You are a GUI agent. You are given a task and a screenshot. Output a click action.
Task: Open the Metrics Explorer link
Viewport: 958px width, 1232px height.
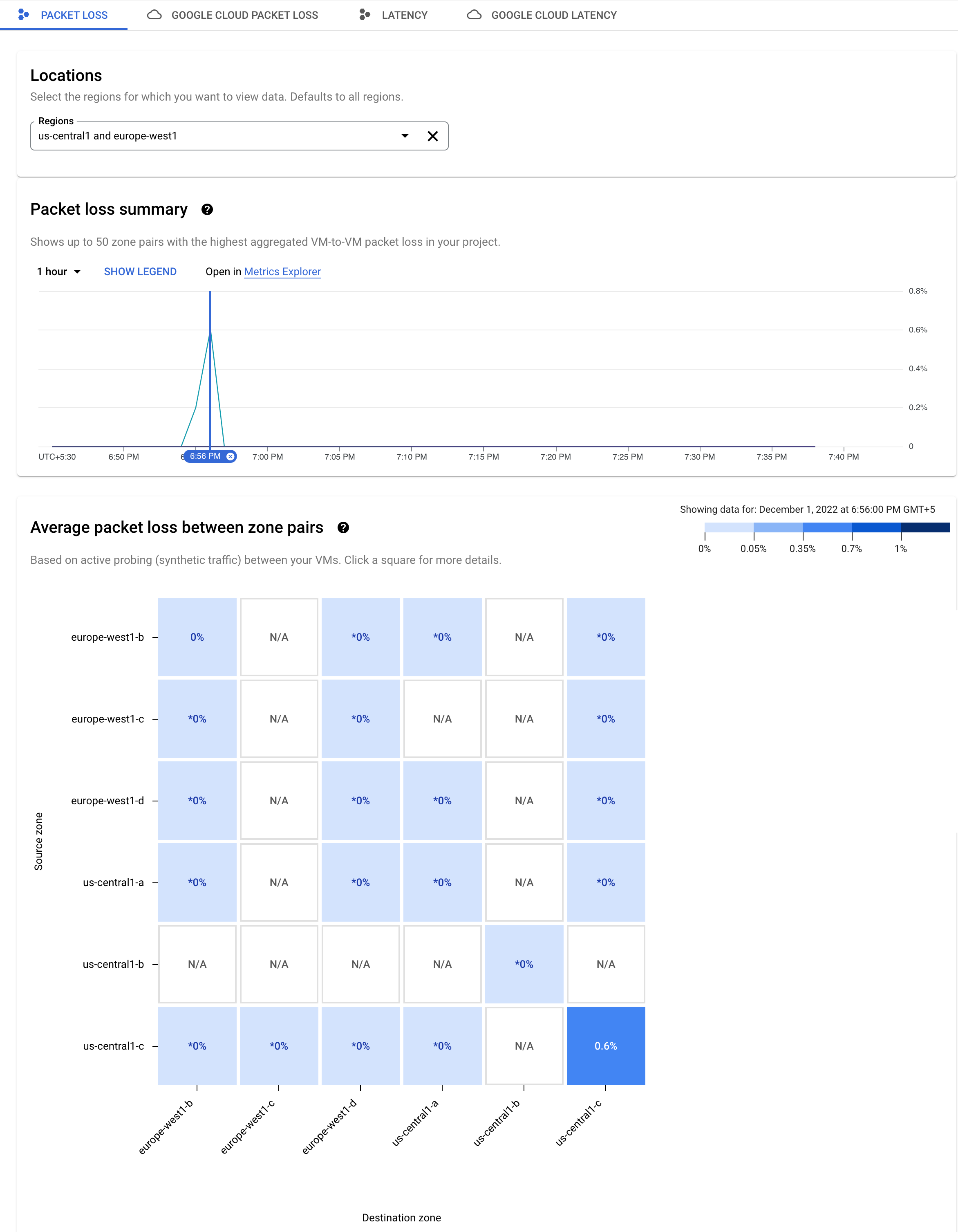[x=282, y=272]
